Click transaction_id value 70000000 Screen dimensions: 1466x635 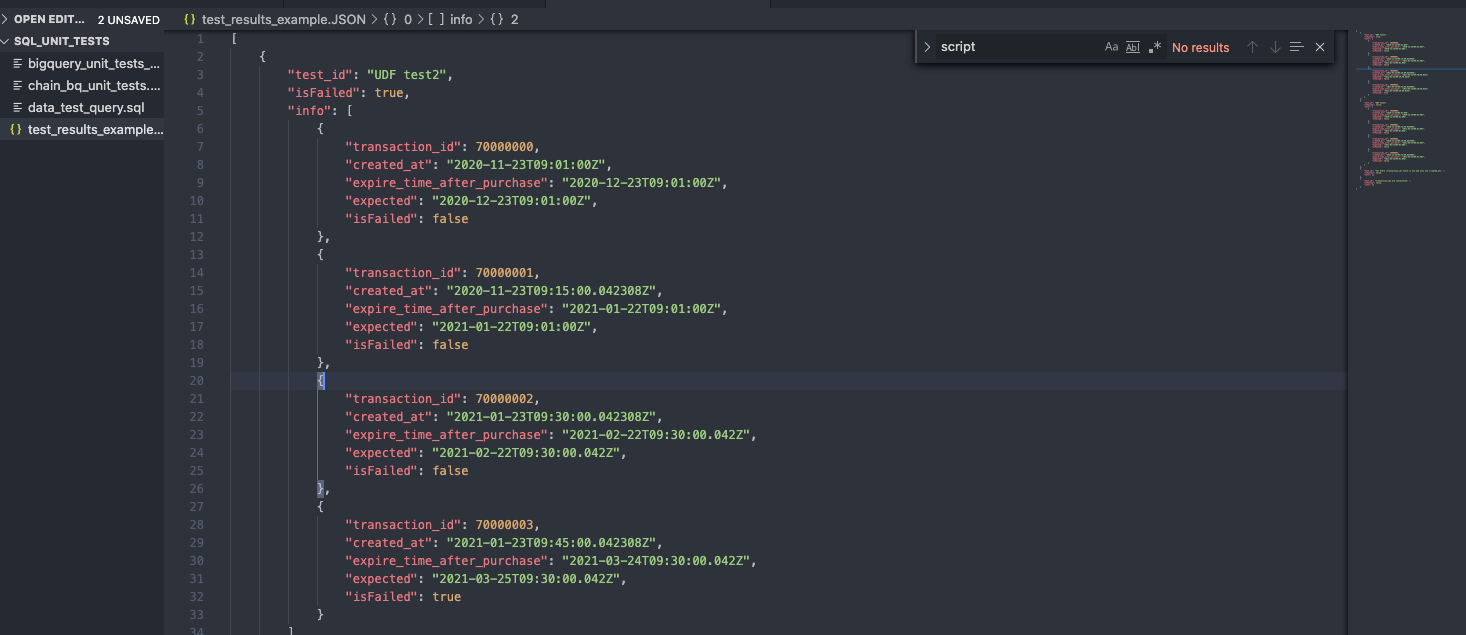[504, 147]
